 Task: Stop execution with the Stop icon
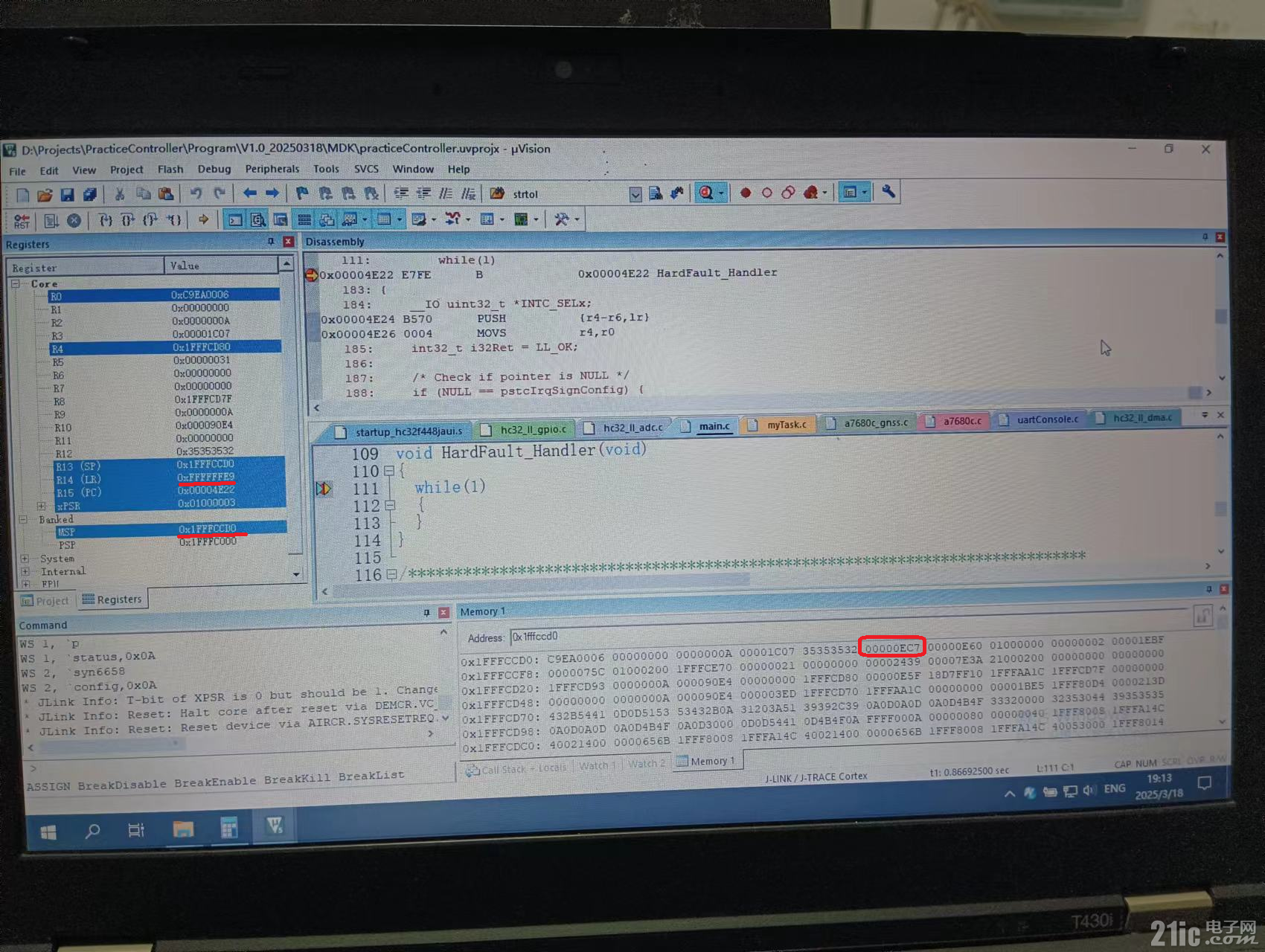tap(74, 220)
